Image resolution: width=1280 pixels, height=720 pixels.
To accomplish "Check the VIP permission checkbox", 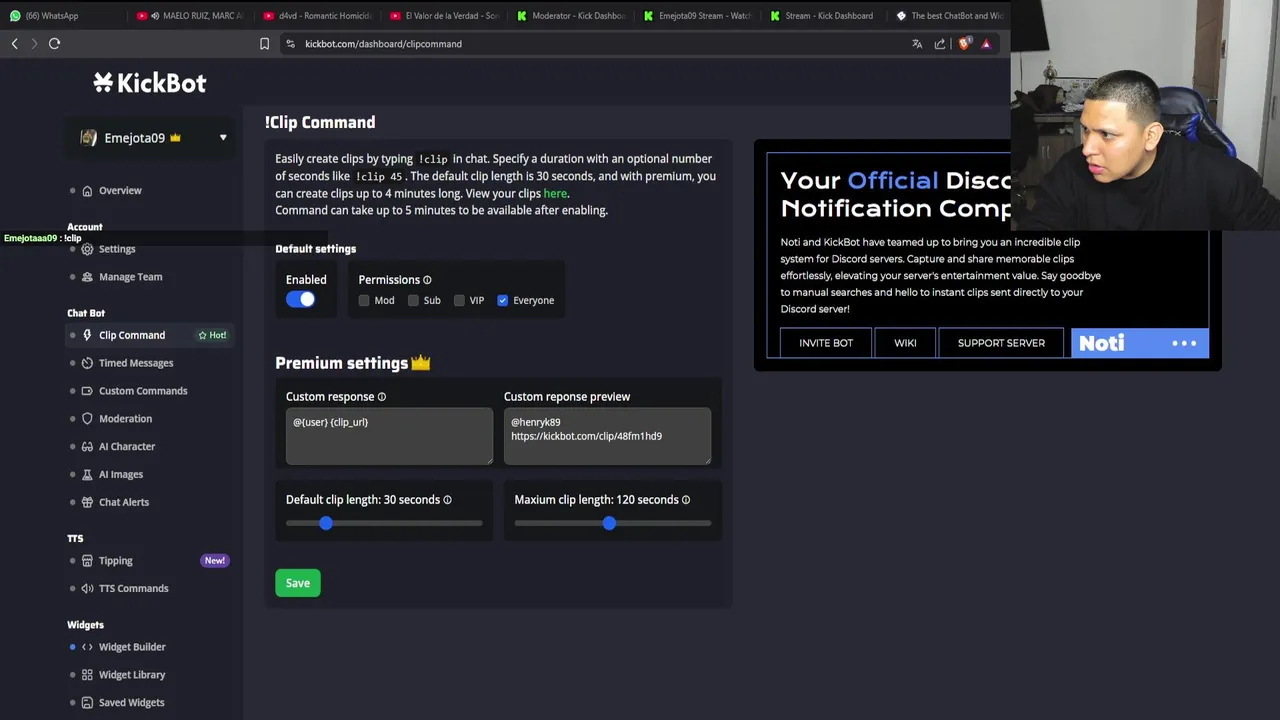I will (x=459, y=300).
